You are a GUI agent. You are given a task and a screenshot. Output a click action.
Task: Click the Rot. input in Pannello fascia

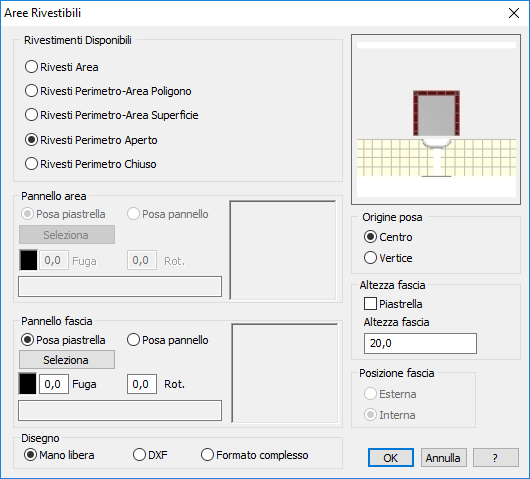142,384
